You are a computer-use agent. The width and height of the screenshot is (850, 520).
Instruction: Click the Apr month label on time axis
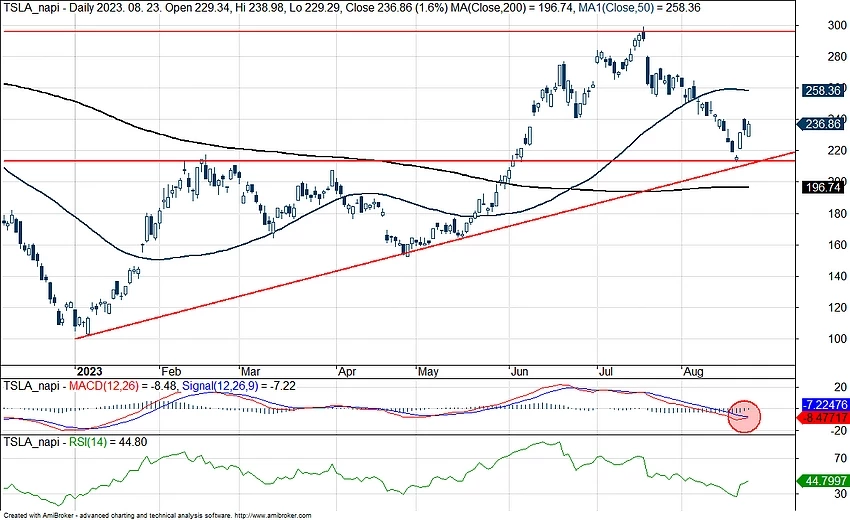click(347, 372)
